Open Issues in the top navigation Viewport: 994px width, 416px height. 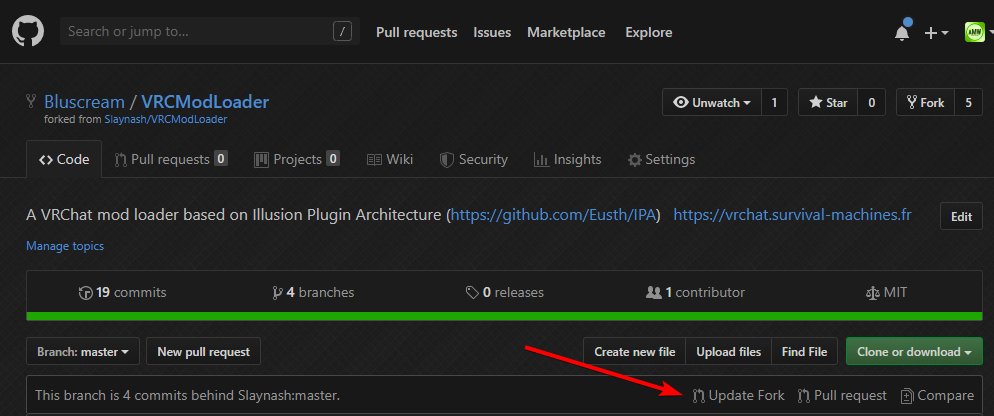[x=492, y=32]
